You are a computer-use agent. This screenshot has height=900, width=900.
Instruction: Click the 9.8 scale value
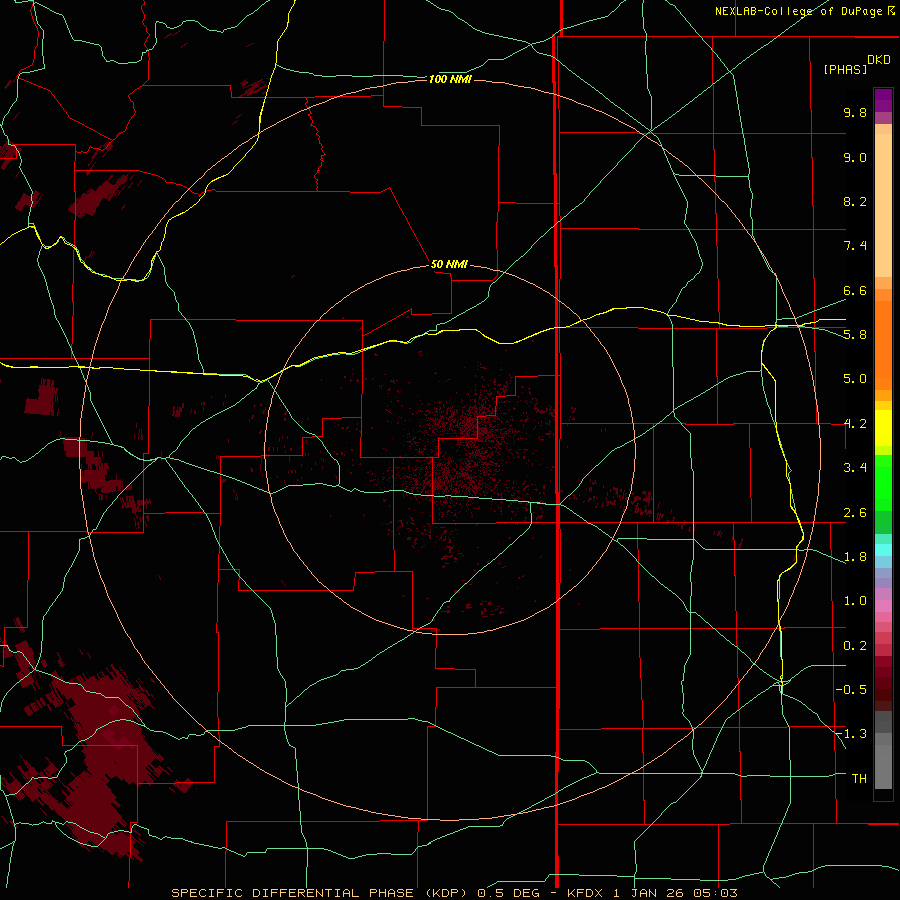[x=855, y=112]
